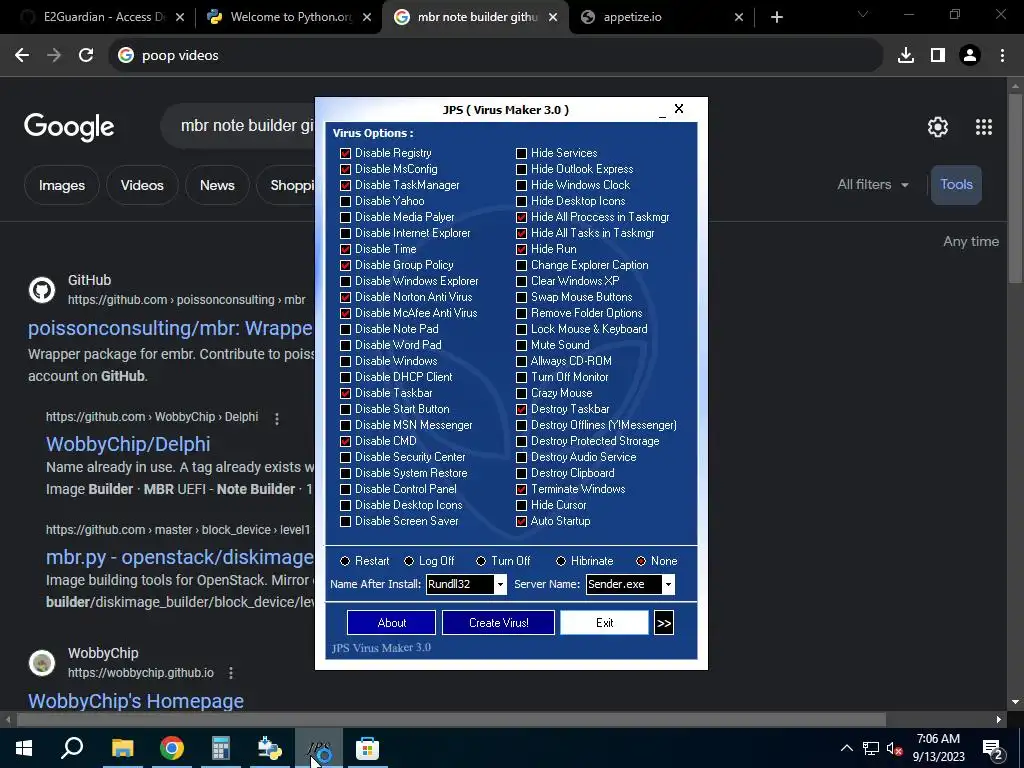Toggle the Hide Cursor checkbox
Image resolution: width=1024 pixels, height=768 pixels.
[x=521, y=505]
